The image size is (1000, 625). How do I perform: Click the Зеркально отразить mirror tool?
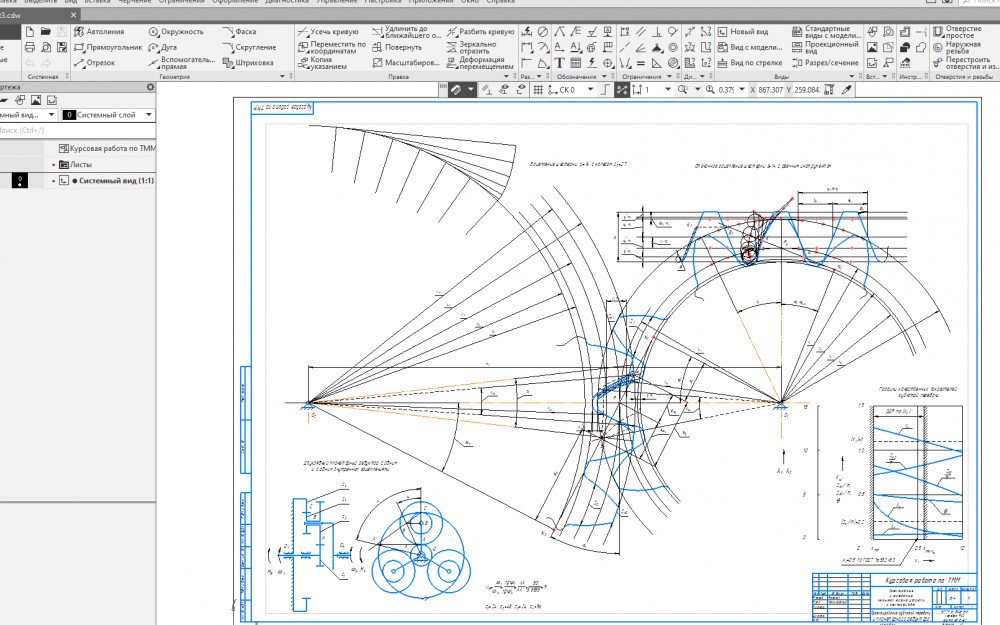pyautogui.click(x=478, y=47)
